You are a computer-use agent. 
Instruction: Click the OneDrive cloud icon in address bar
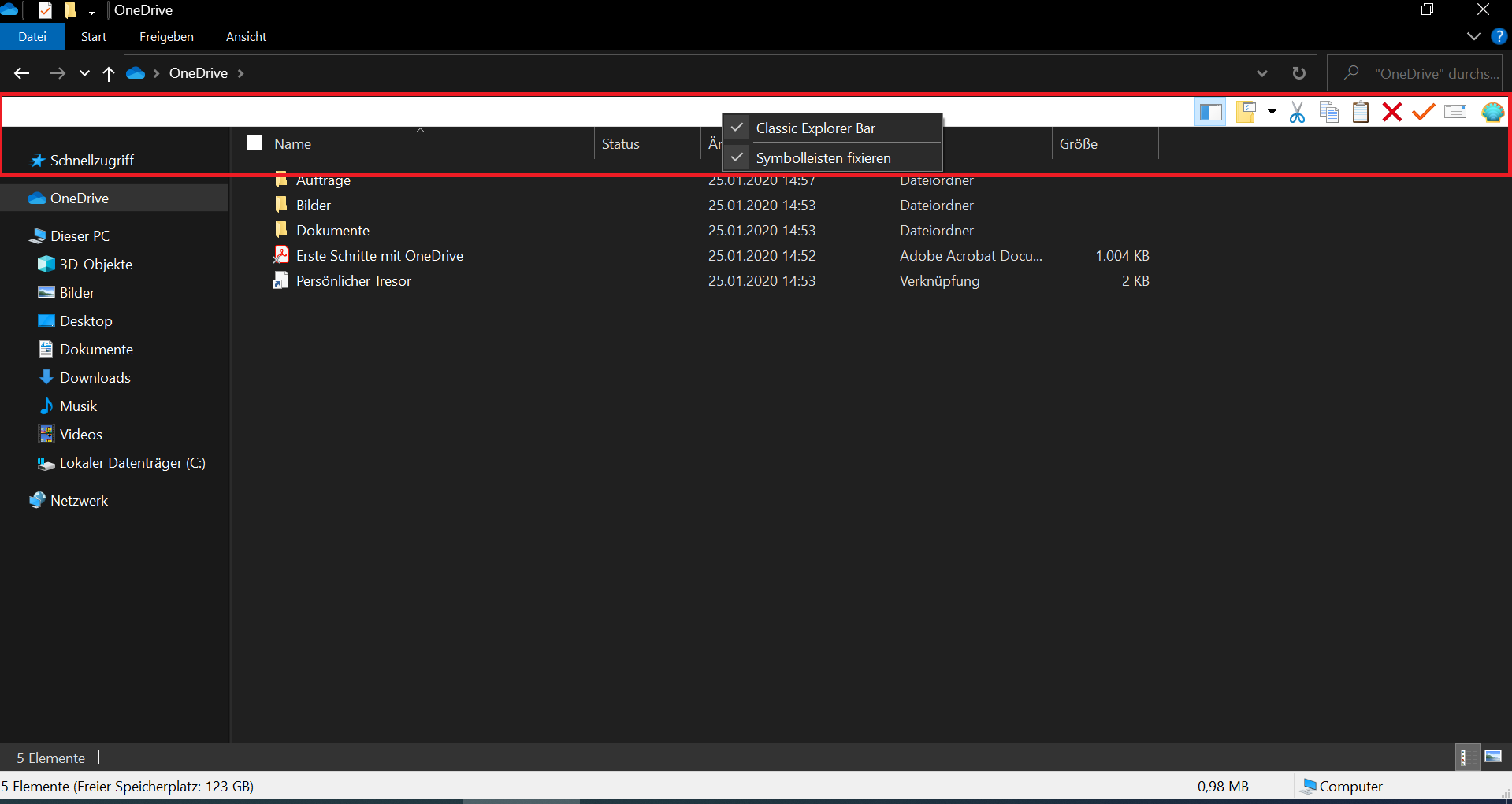136,73
